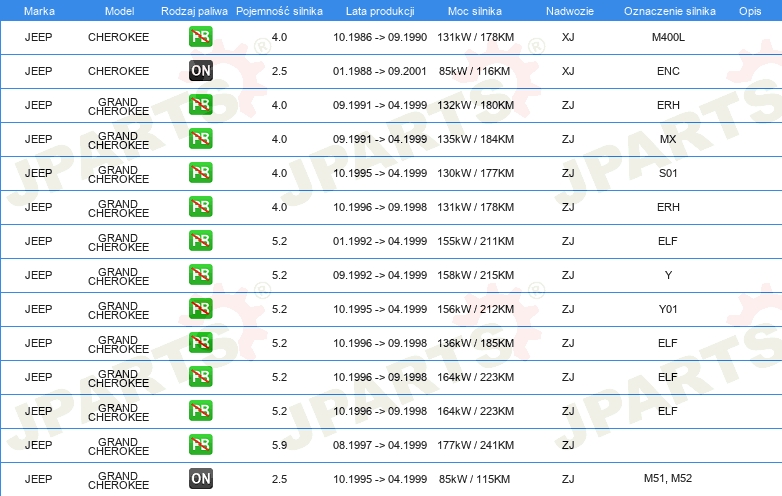Click the petrol icon in the Y01 engine row
This screenshot has width=782, height=496.
200,309
